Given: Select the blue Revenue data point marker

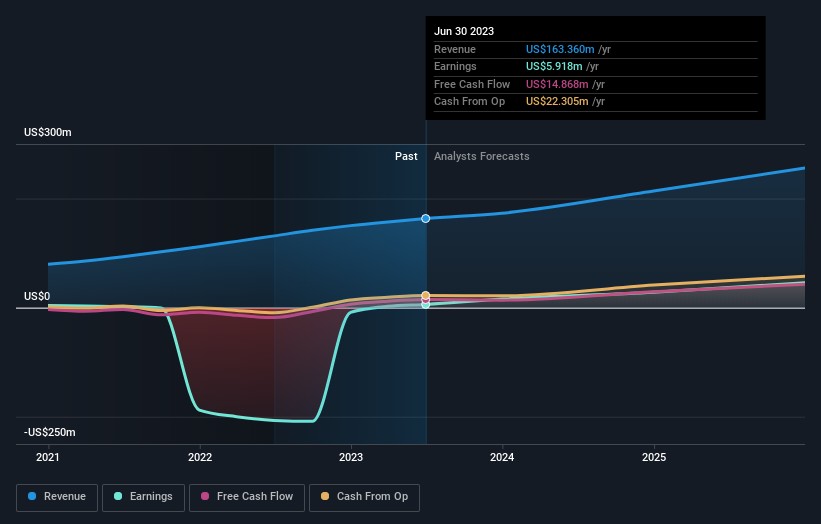Looking at the screenshot, I should tap(426, 218).
